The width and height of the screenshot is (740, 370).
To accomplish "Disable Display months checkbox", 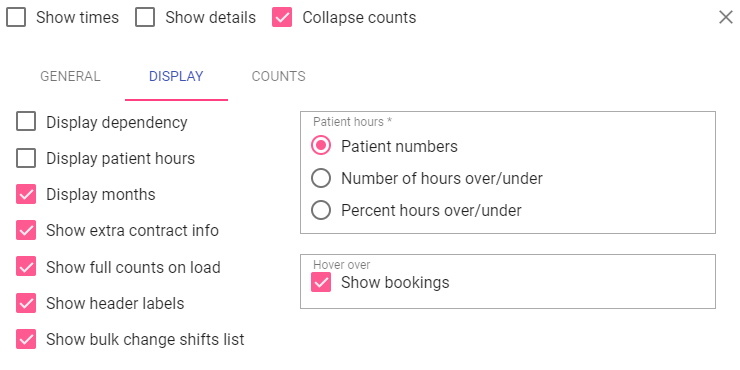I will point(26,194).
